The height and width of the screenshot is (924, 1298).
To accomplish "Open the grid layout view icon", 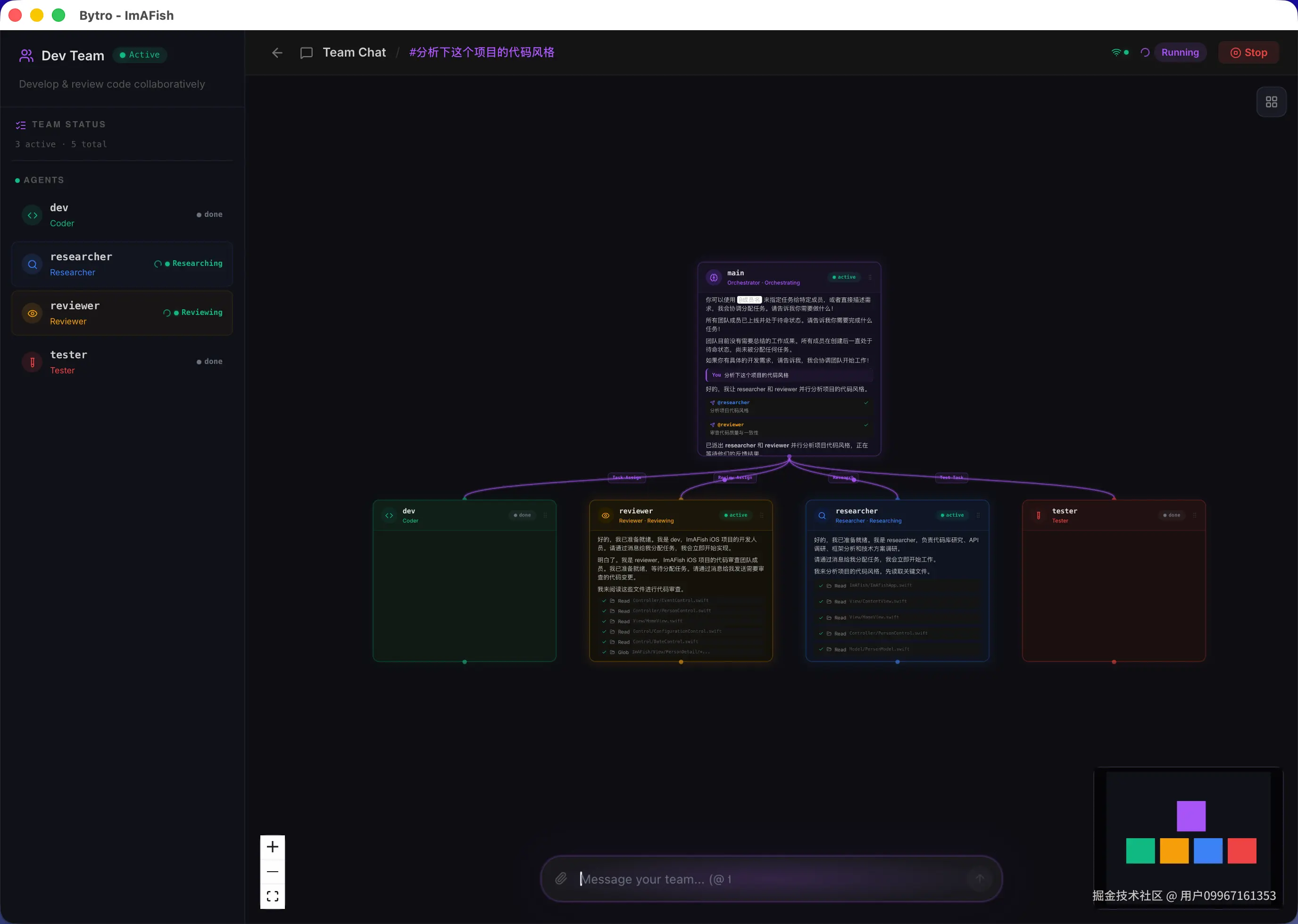I will (1271, 102).
